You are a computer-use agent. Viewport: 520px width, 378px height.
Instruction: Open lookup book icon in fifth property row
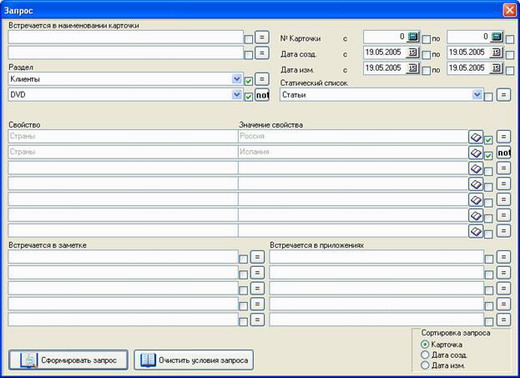(x=476, y=200)
